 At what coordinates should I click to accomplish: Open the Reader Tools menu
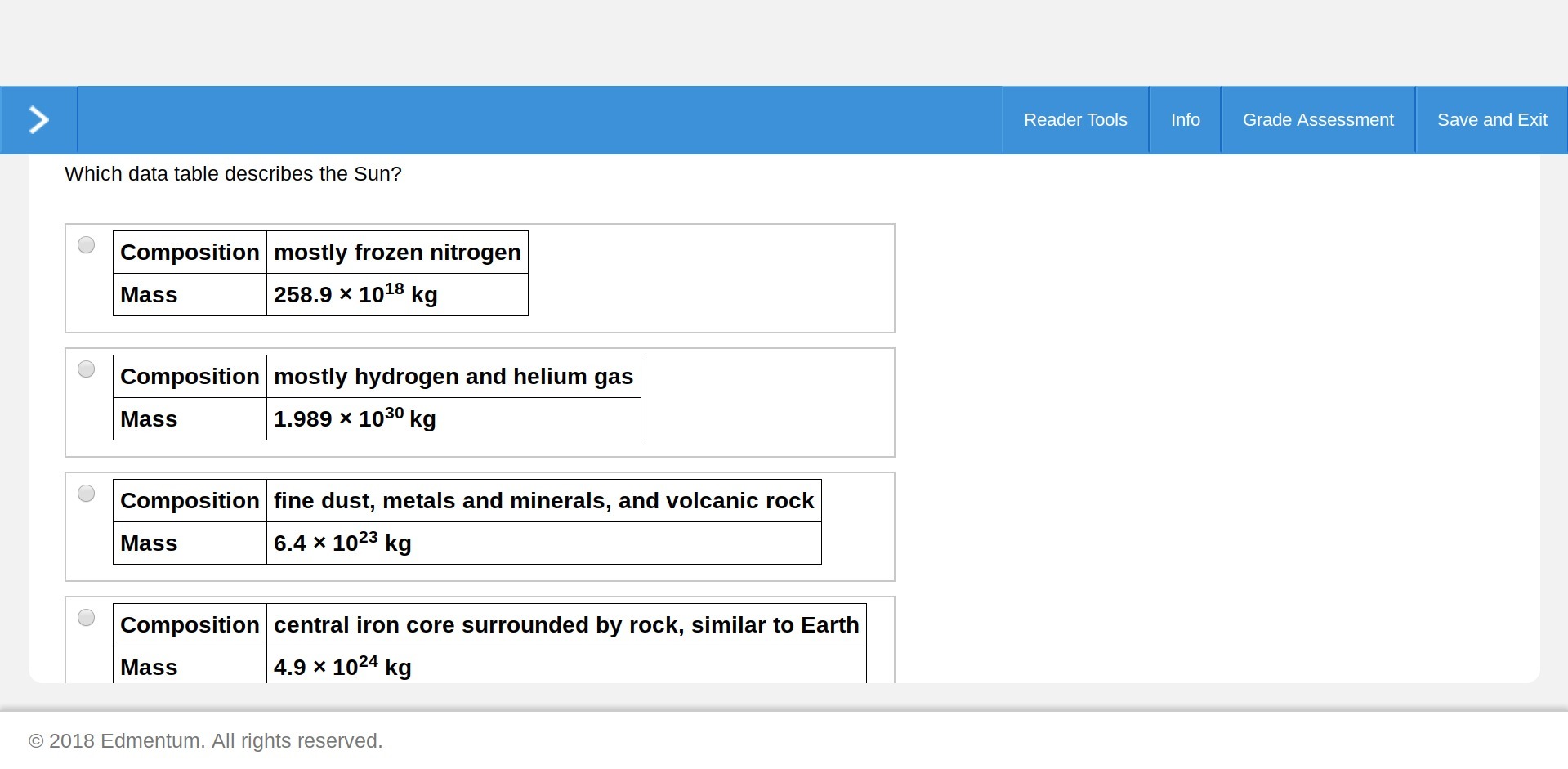point(1075,120)
